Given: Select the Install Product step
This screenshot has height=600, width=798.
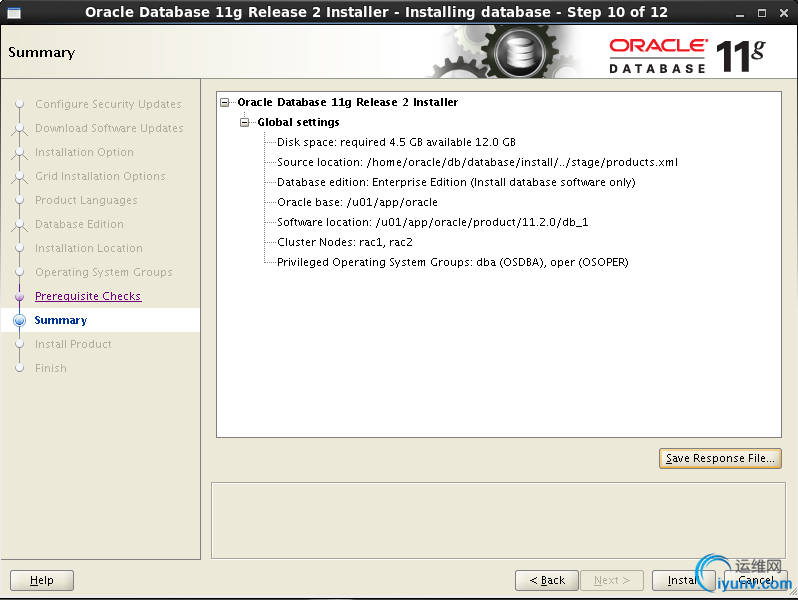Looking at the screenshot, I should pyautogui.click(x=73, y=344).
